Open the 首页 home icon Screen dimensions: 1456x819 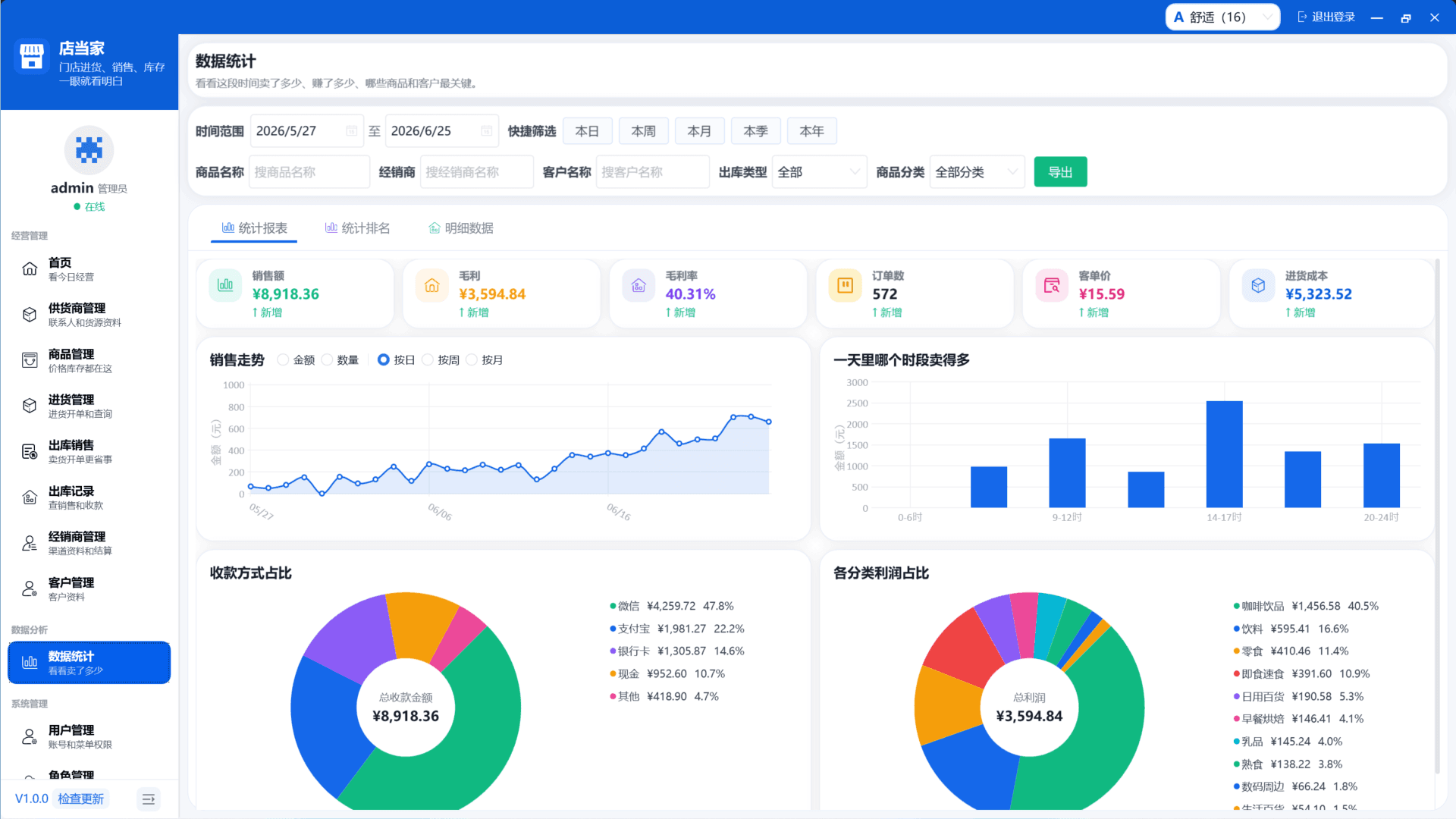tap(30, 269)
